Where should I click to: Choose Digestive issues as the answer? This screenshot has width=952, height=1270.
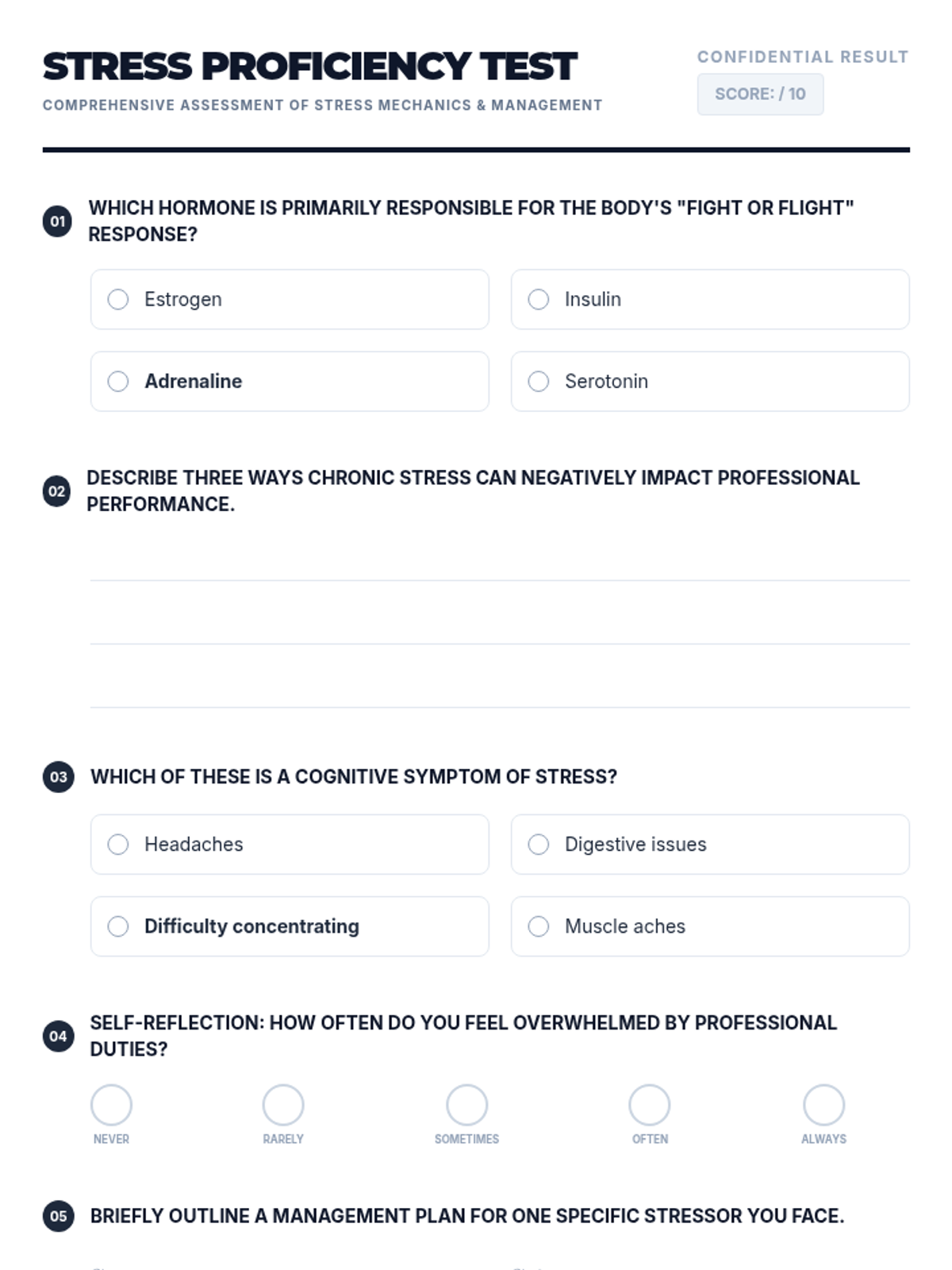(539, 845)
